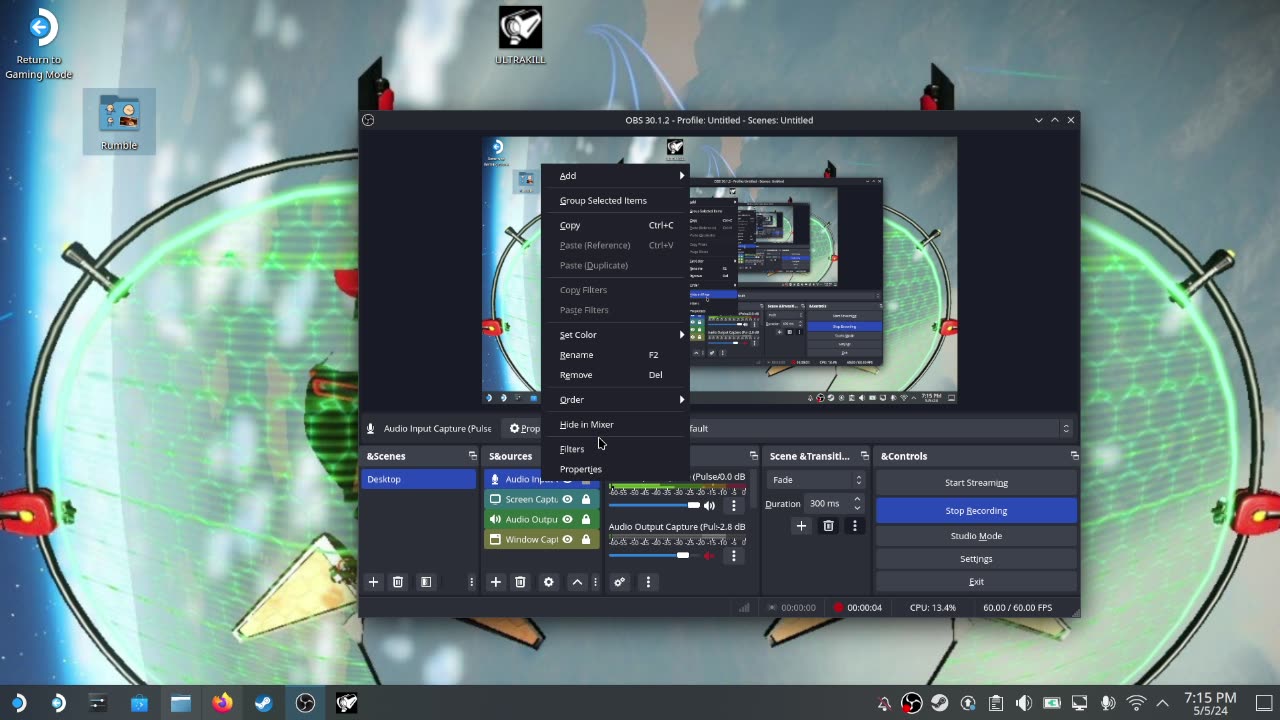Screen dimensions: 1280x720
Task: Select Hide in Mixer
Action: (615, 425)
